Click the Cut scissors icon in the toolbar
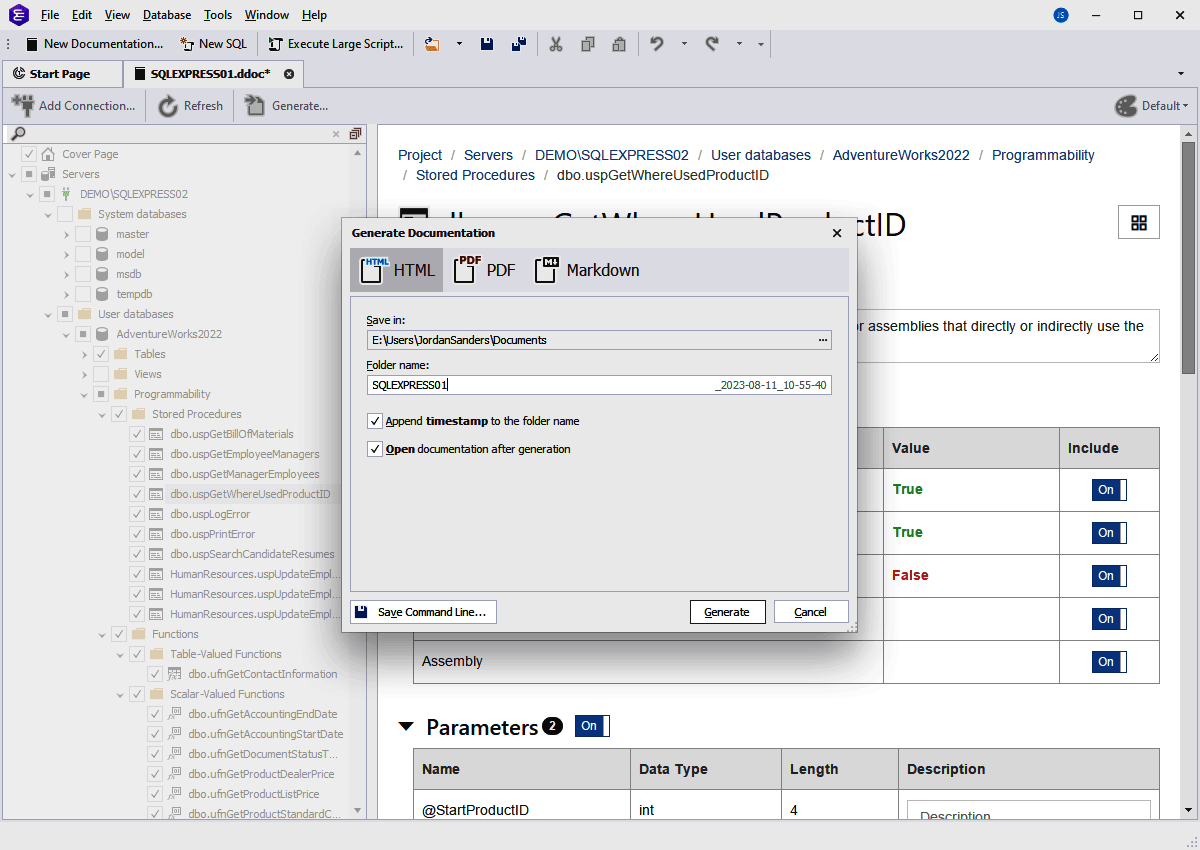 tap(556, 43)
